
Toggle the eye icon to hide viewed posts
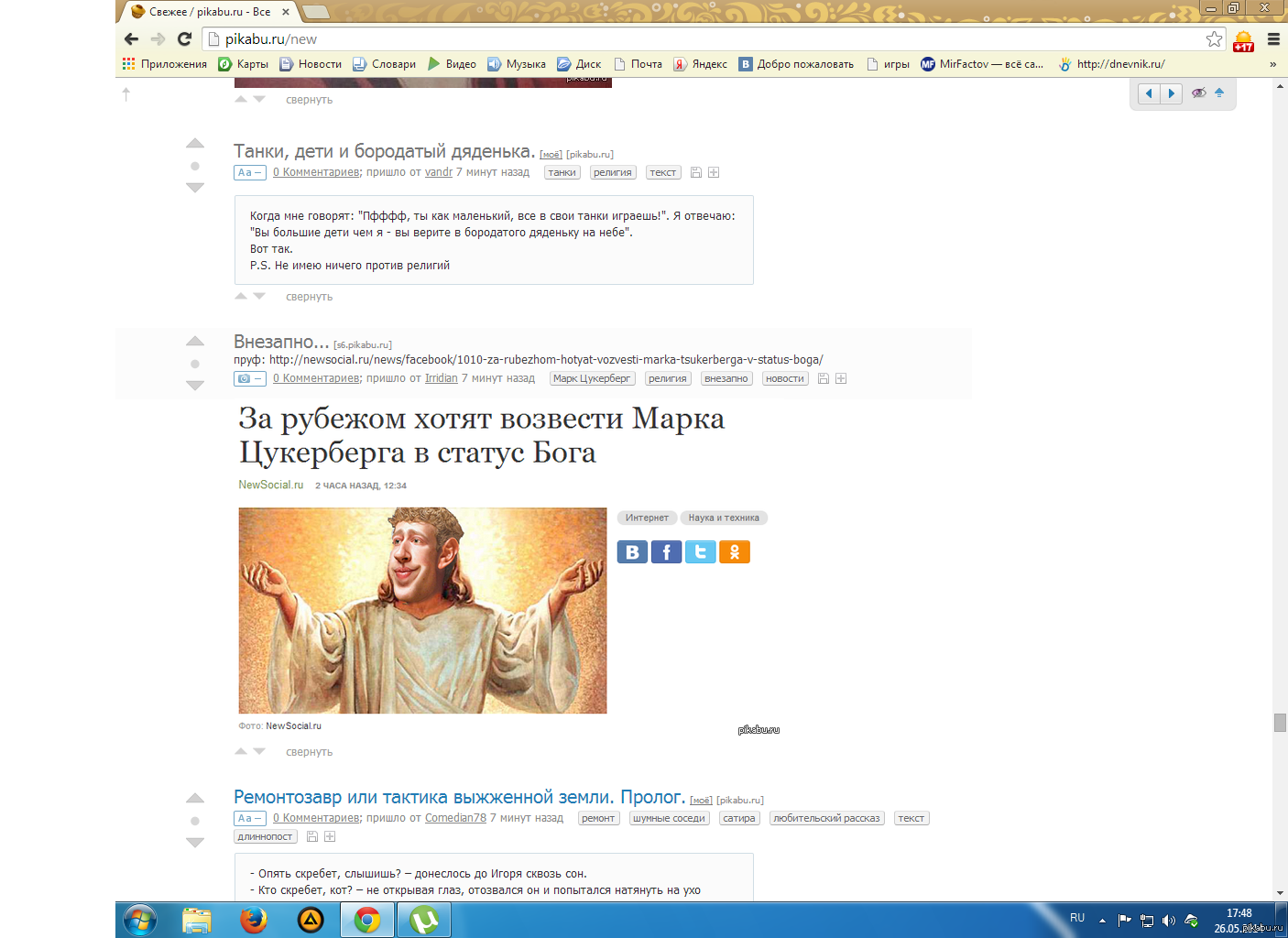coord(1198,93)
